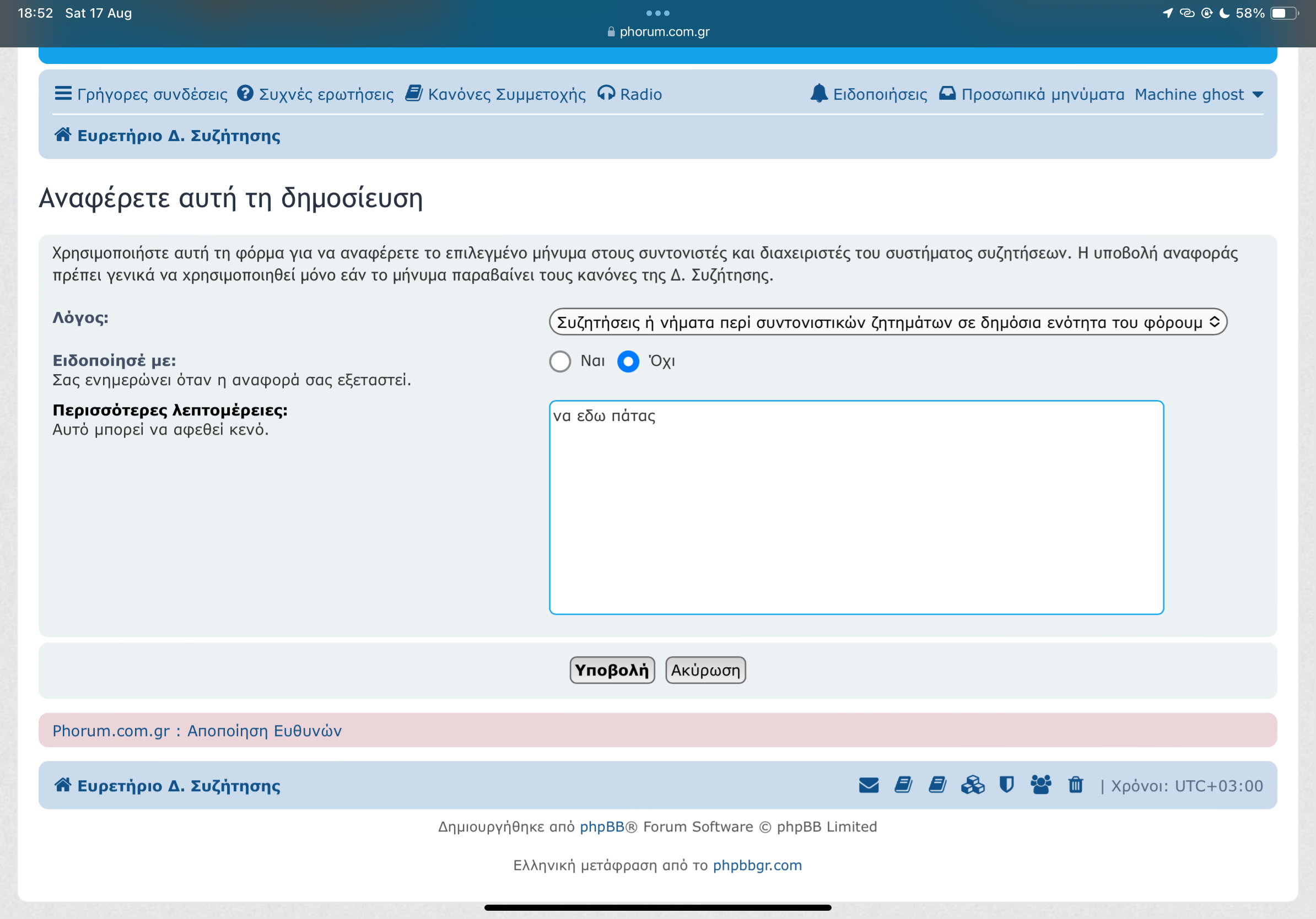
Task: Click the bell notifications icon
Action: 819,94
